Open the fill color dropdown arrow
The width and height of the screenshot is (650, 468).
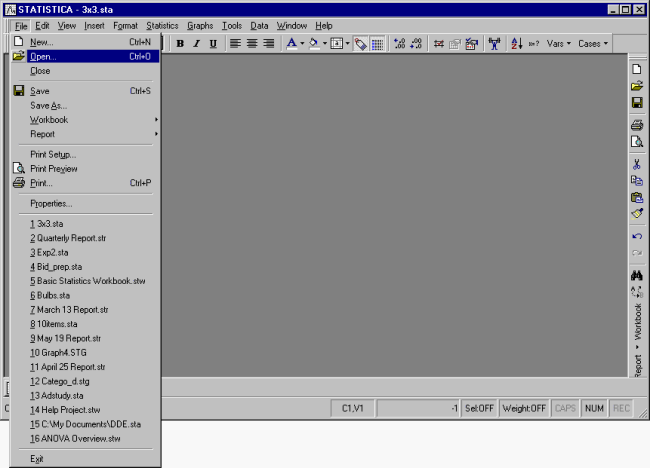[325, 44]
